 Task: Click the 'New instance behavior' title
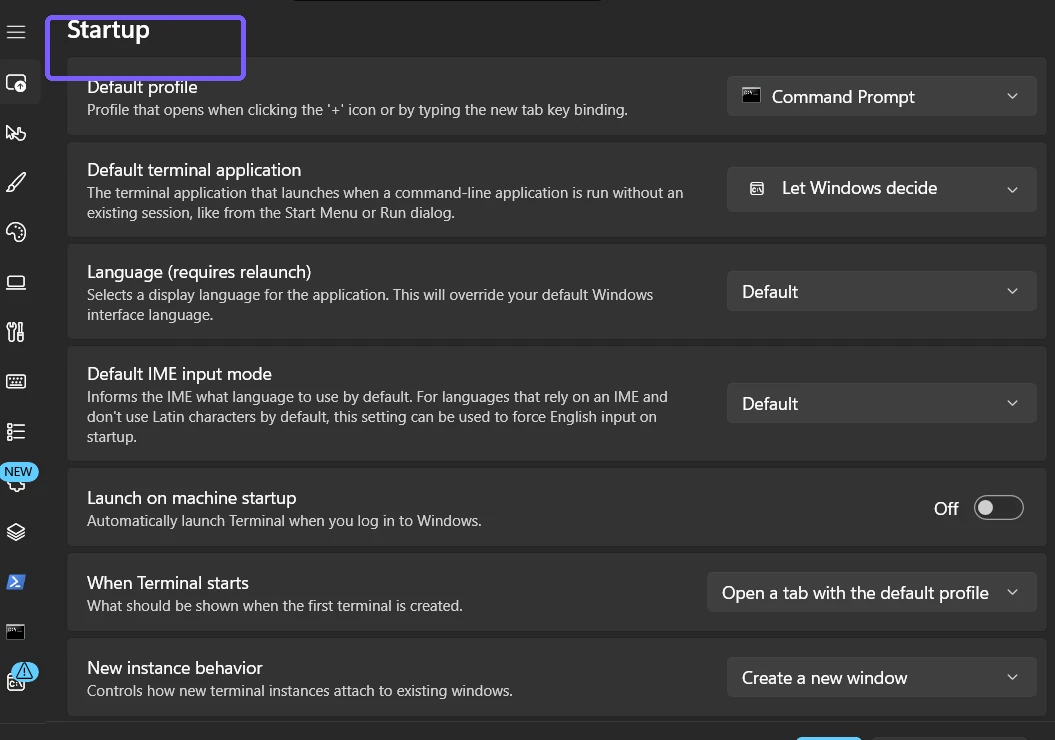pos(175,668)
